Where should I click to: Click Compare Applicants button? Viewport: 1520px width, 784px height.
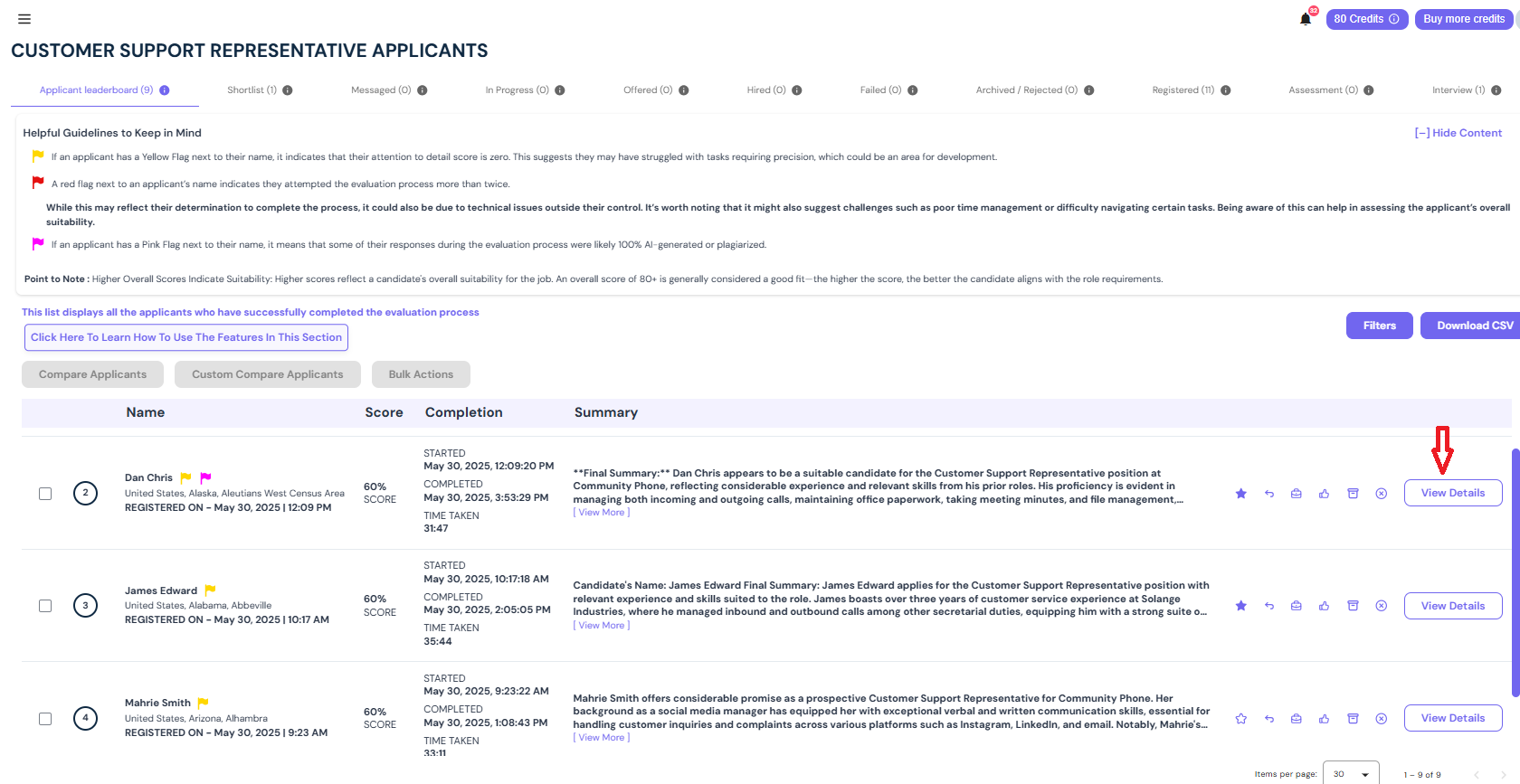(x=92, y=374)
